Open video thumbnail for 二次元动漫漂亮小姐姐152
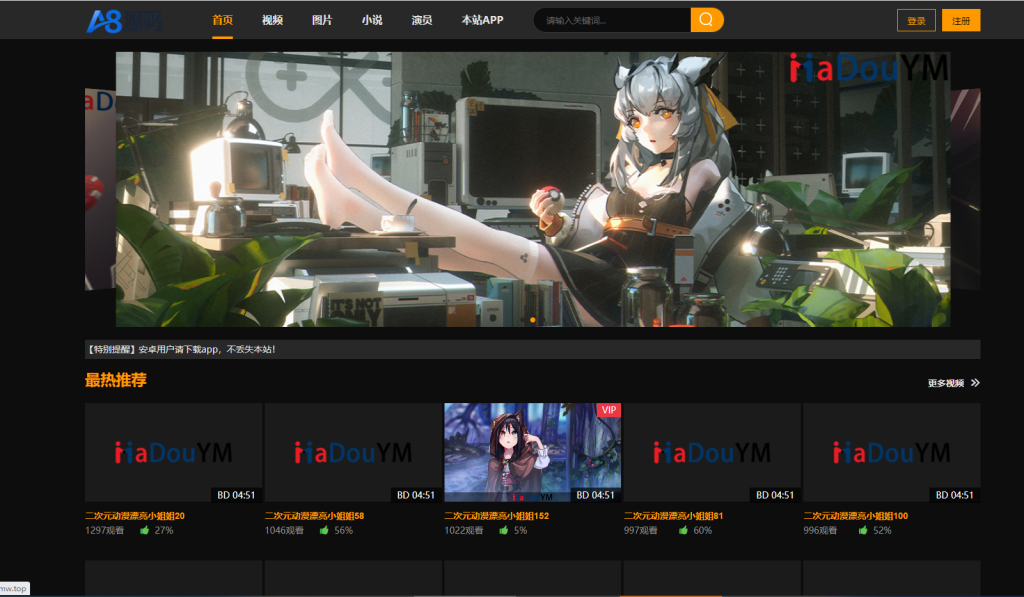 pos(532,452)
